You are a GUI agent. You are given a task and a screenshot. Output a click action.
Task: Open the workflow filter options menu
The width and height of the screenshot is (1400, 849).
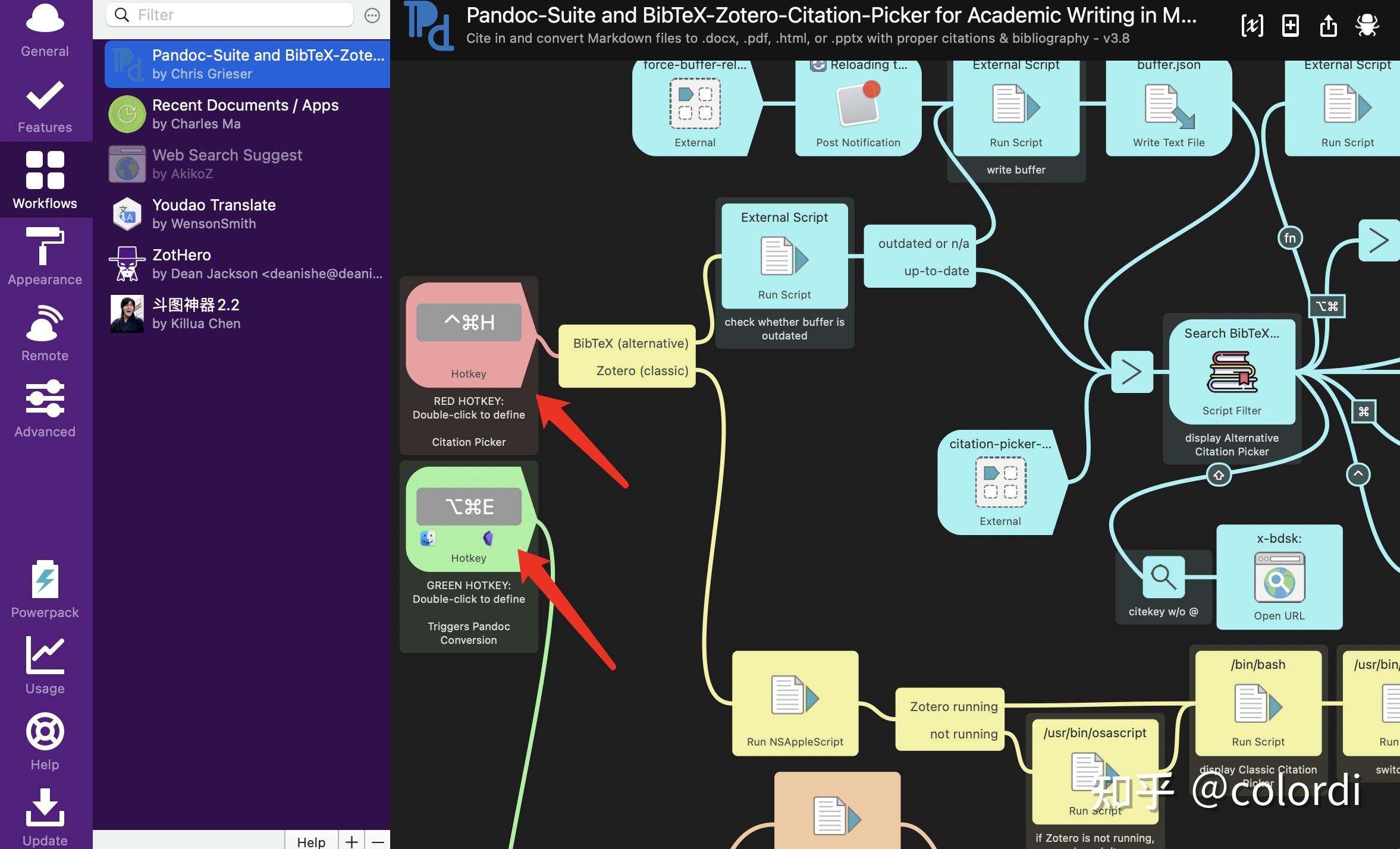(x=372, y=15)
